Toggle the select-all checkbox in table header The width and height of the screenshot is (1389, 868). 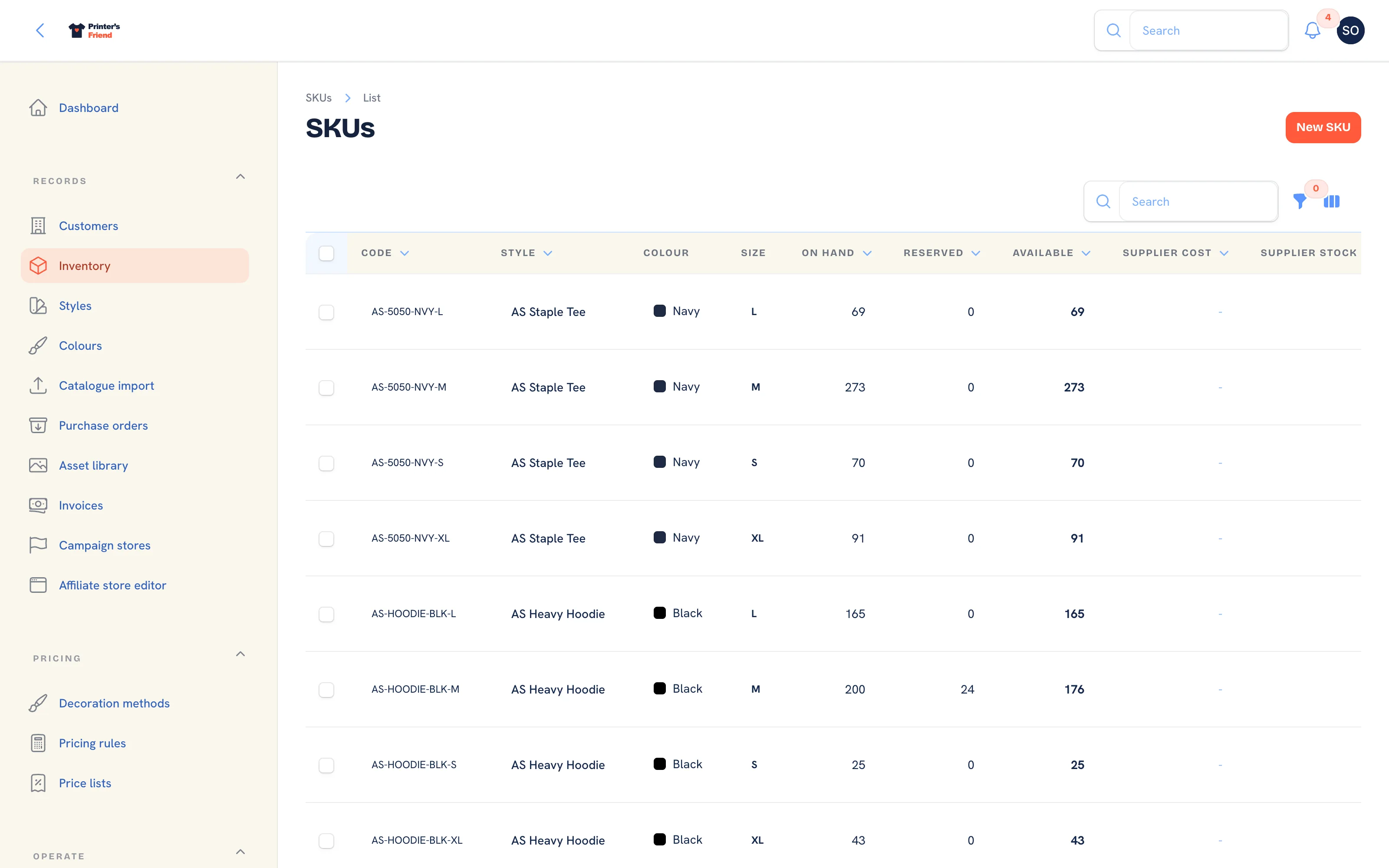(x=326, y=253)
